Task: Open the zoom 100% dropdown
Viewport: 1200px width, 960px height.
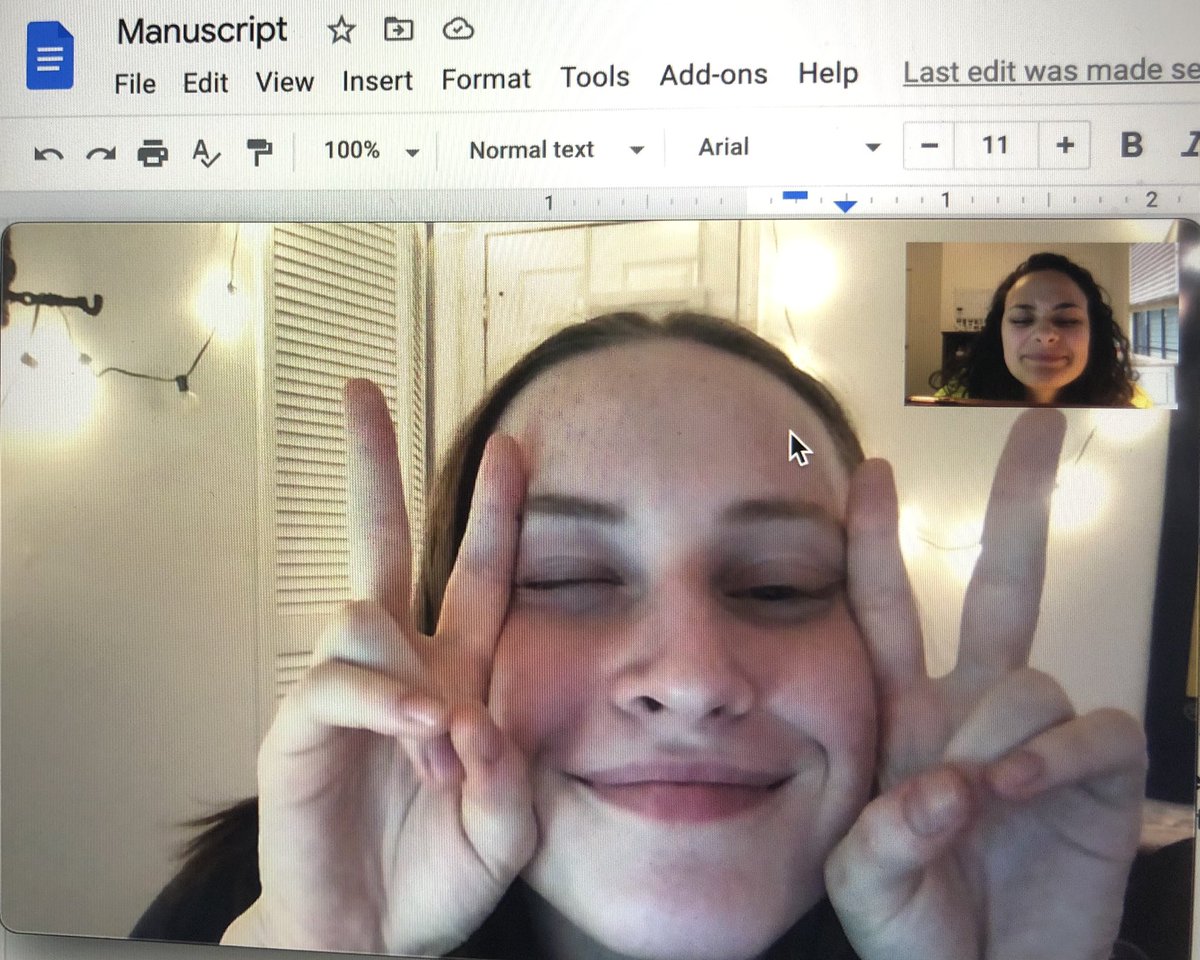Action: (x=371, y=151)
